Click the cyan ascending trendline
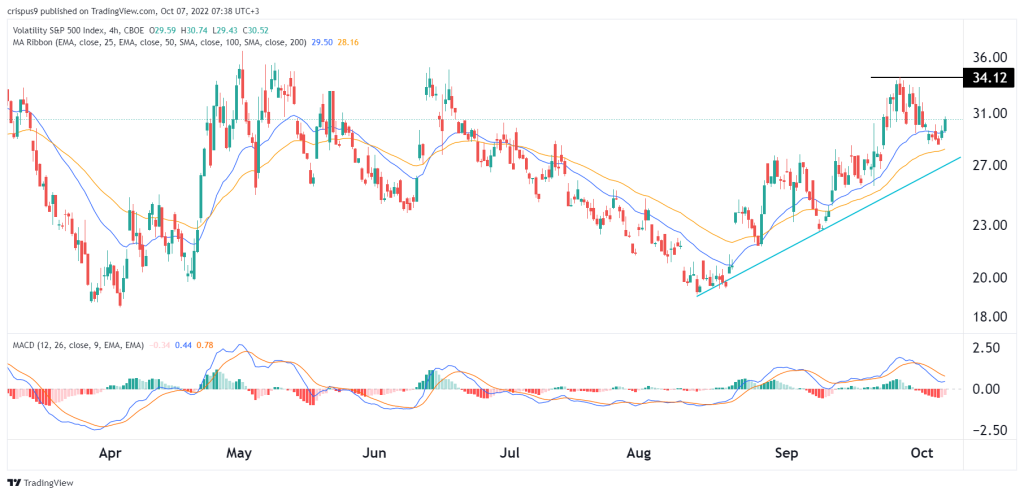This screenshot has width=1024, height=495. pyautogui.click(x=829, y=227)
